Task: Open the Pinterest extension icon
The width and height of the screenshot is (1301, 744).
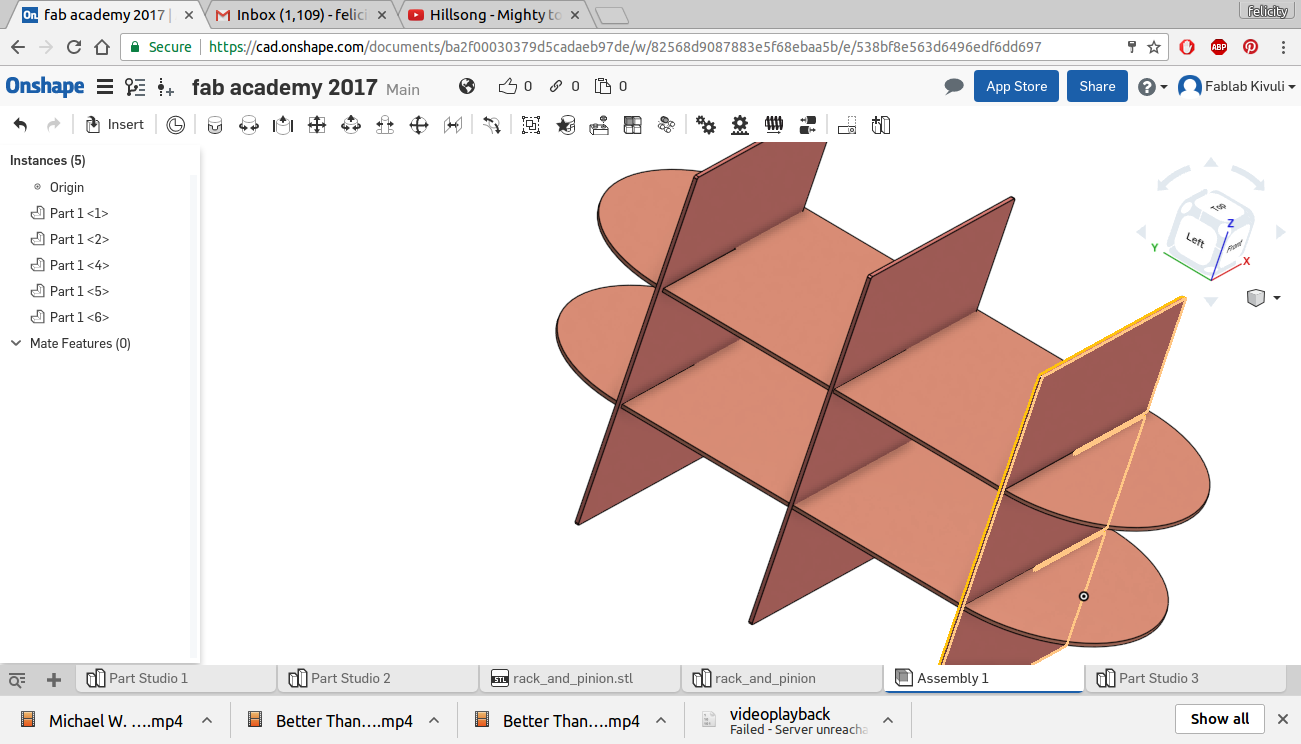Action: coord(1250,47)
